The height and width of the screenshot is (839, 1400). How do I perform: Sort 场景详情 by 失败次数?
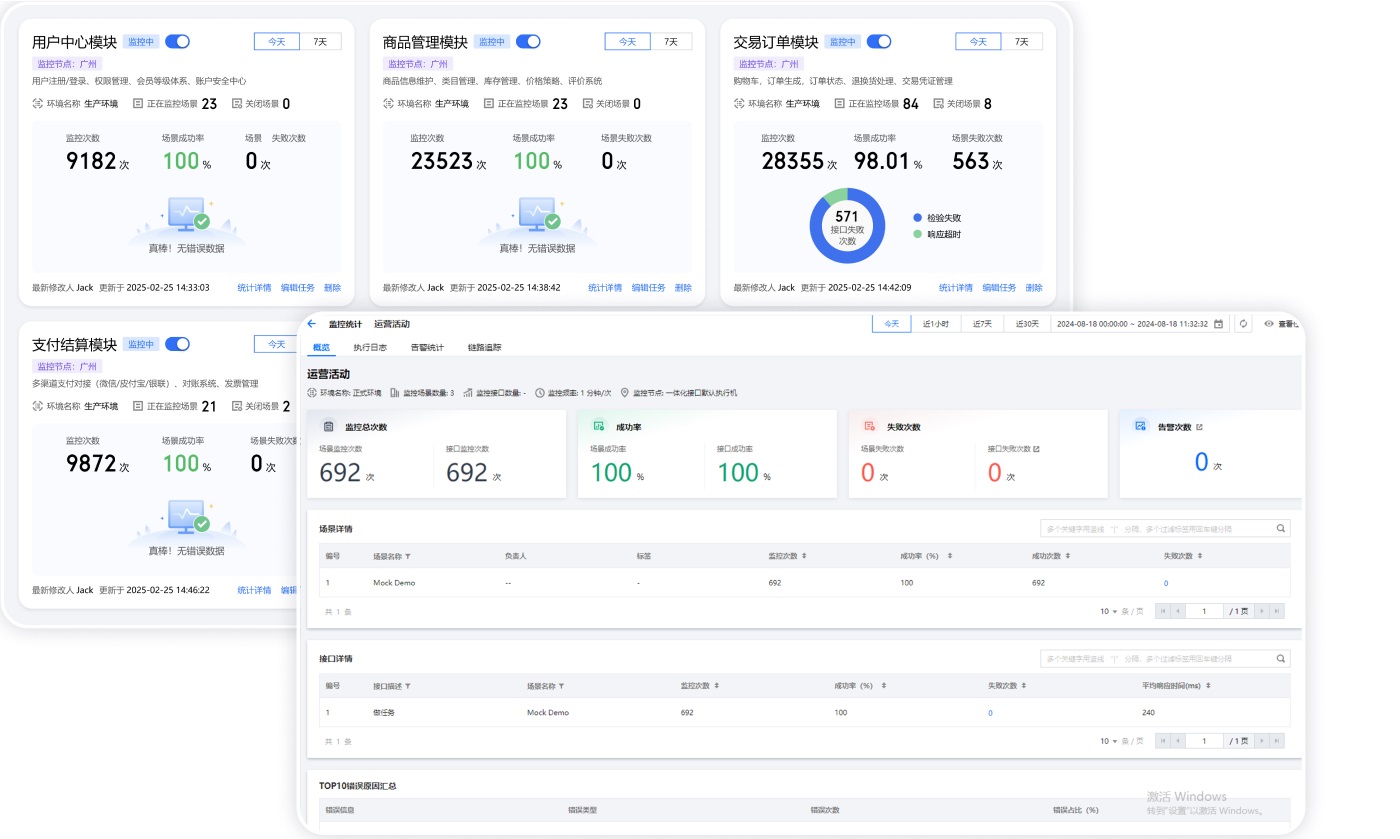[x=1200, y=556]
